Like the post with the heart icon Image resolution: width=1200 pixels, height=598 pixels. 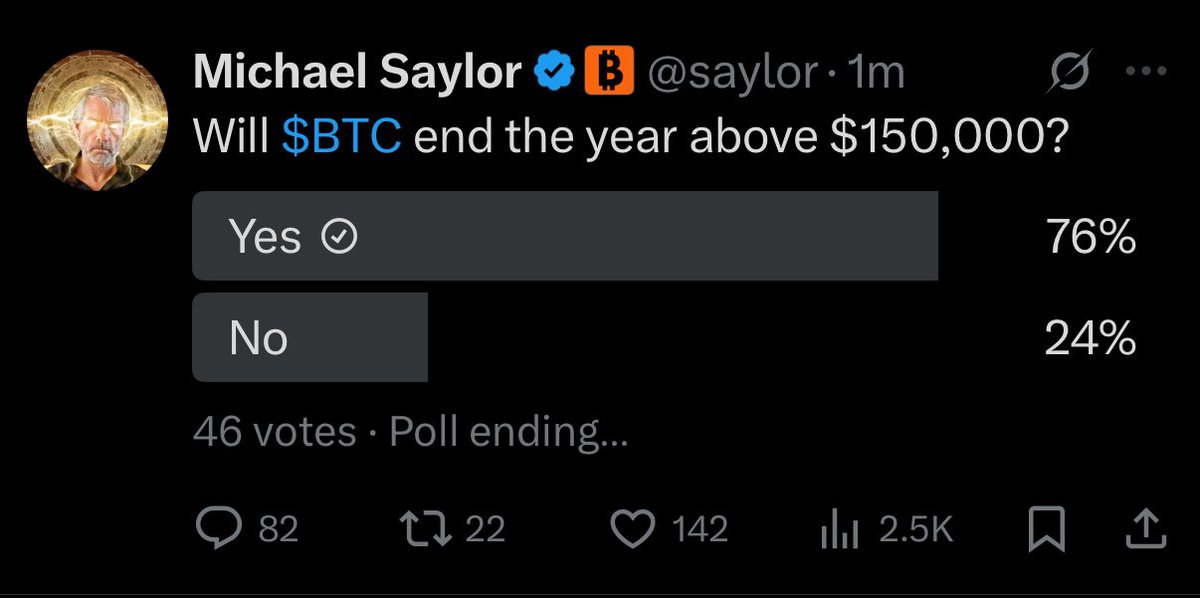[630, 529]
